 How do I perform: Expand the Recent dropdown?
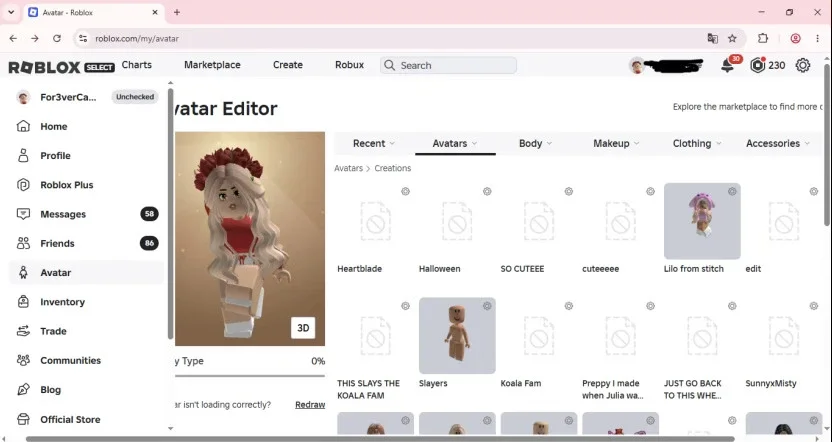[374, 143]
